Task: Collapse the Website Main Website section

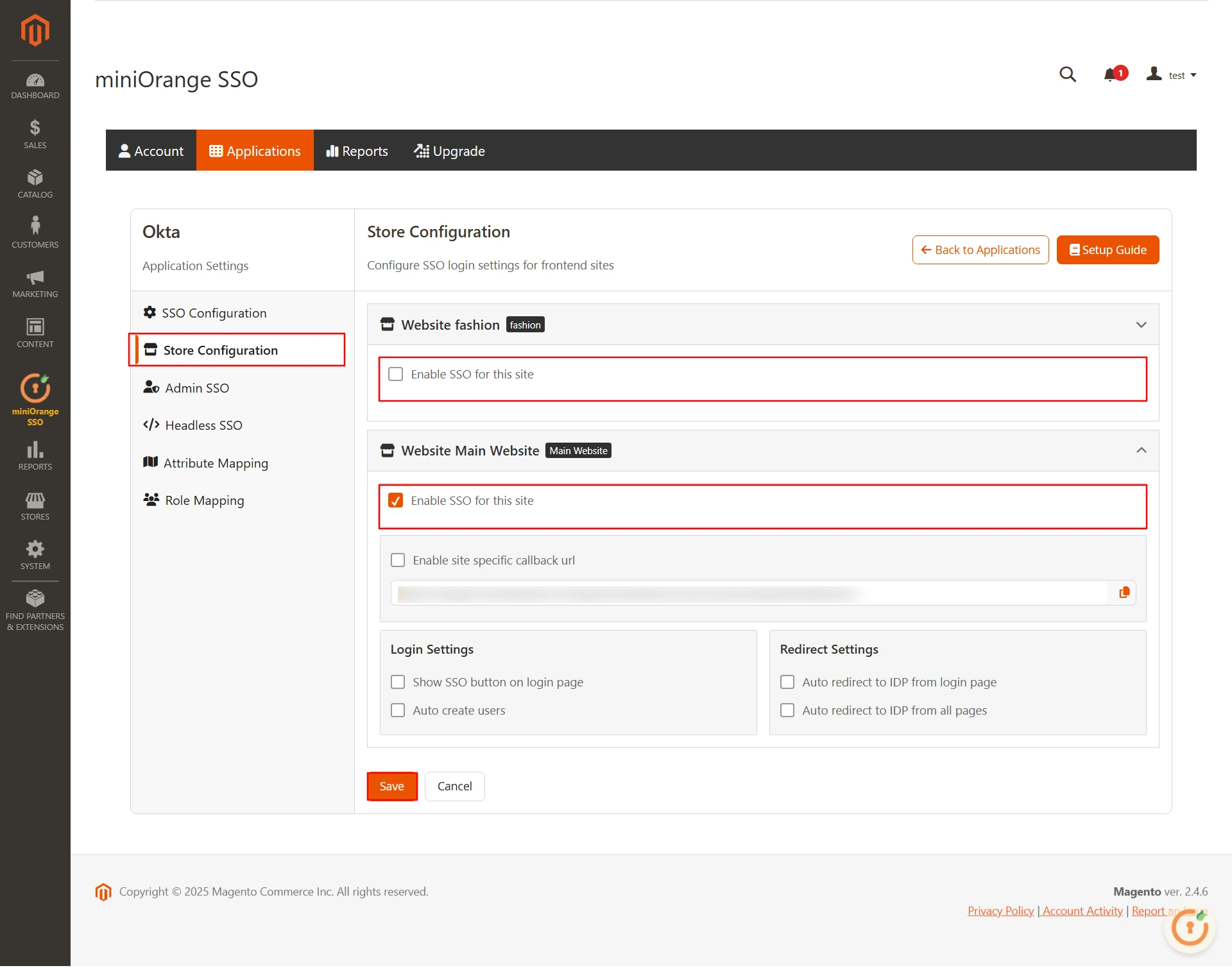Action: point(1142,450)
